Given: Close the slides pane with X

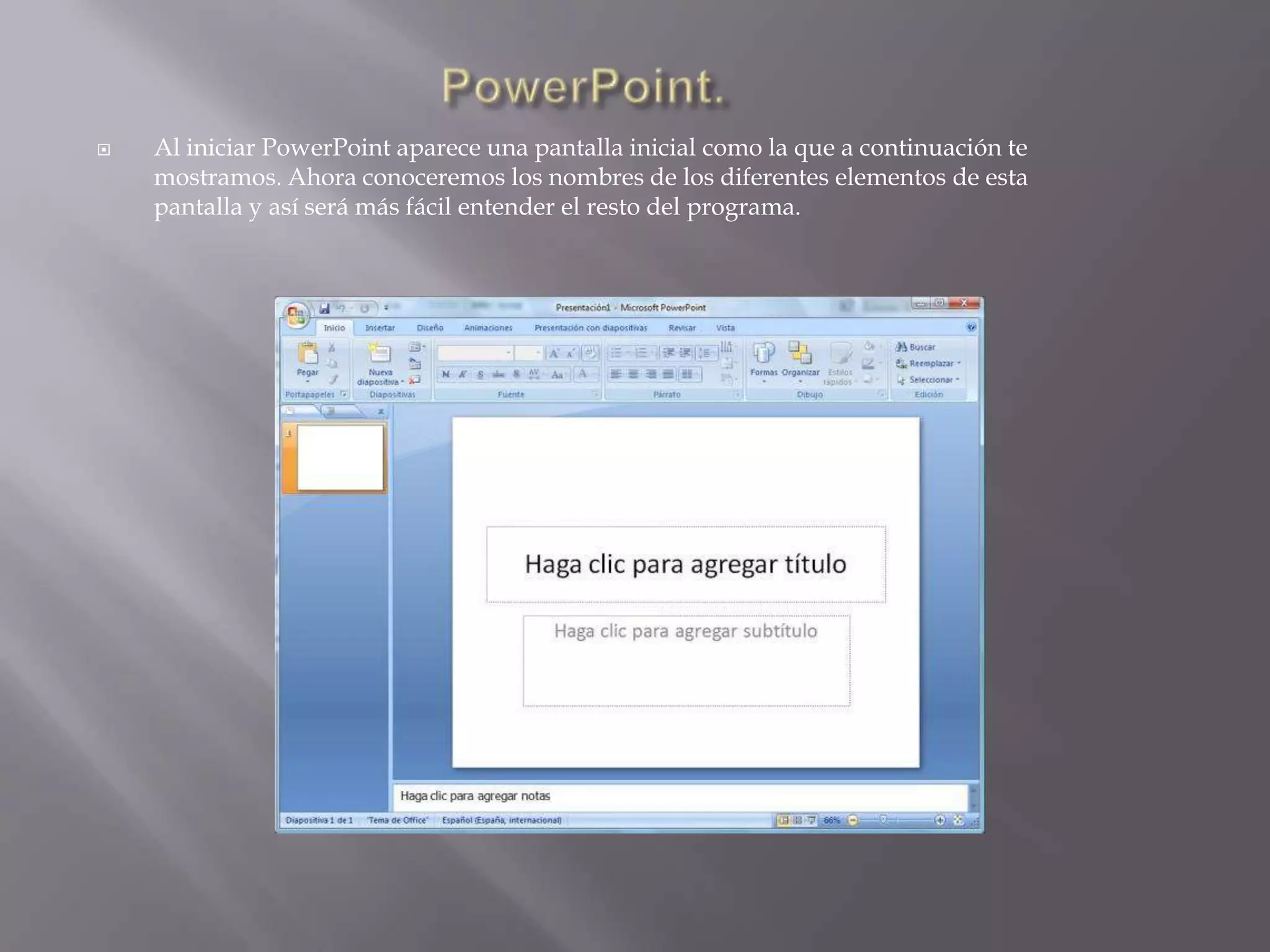Looking at the screenshot, I should click(381, 412).
